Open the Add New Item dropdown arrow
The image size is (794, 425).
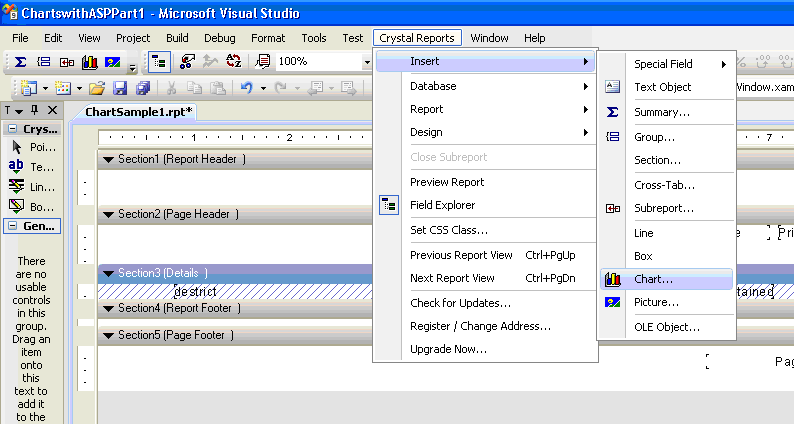(x=80, y=89)
